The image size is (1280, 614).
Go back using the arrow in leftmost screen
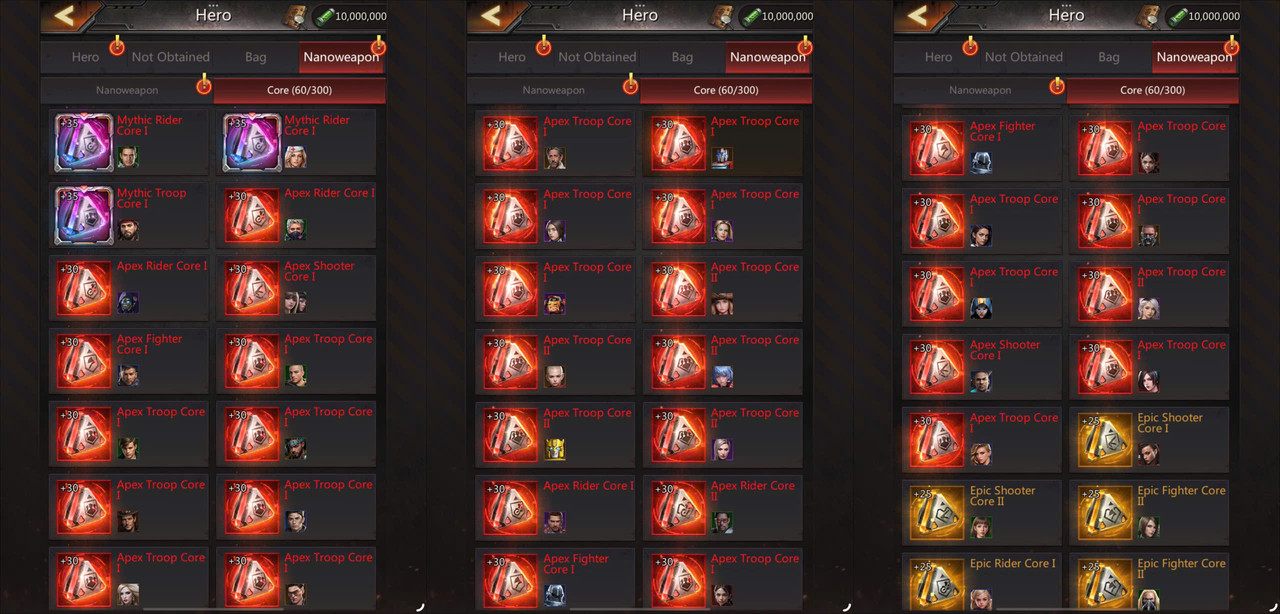click(65, 15)
